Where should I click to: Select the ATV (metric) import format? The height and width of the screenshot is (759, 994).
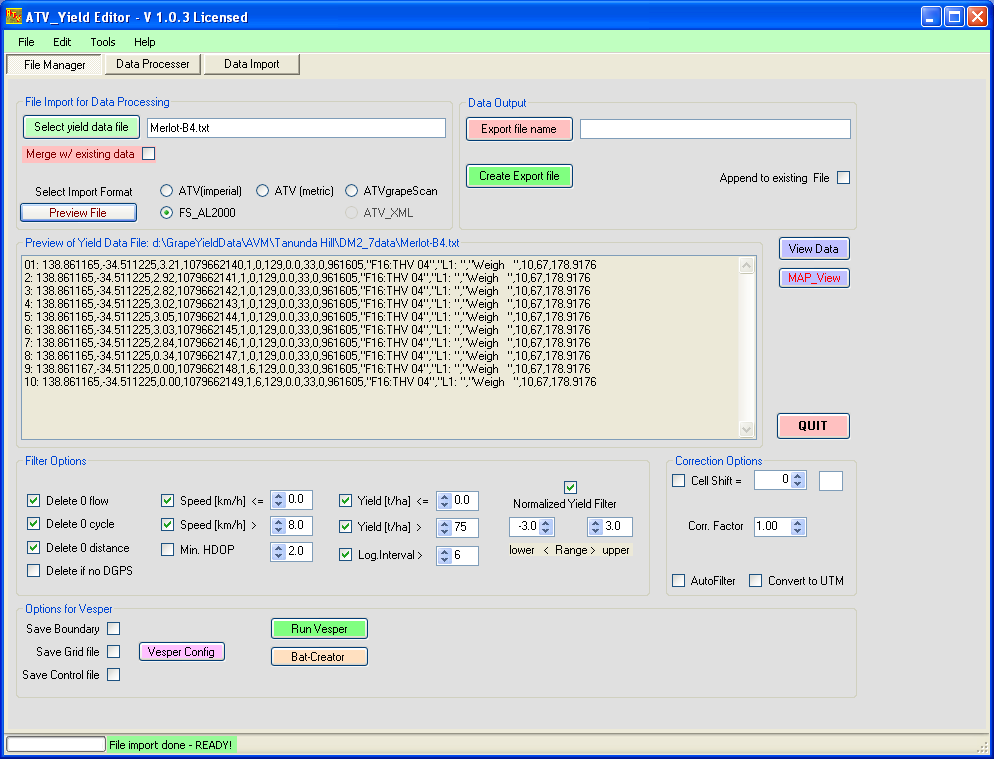263,191
